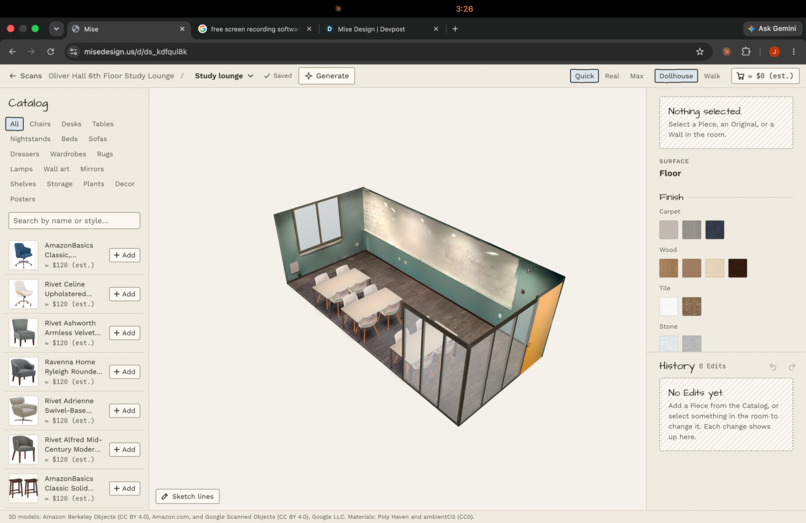Select Quick render mode
The image size is (806, 523).
click(x=584, y=76)
